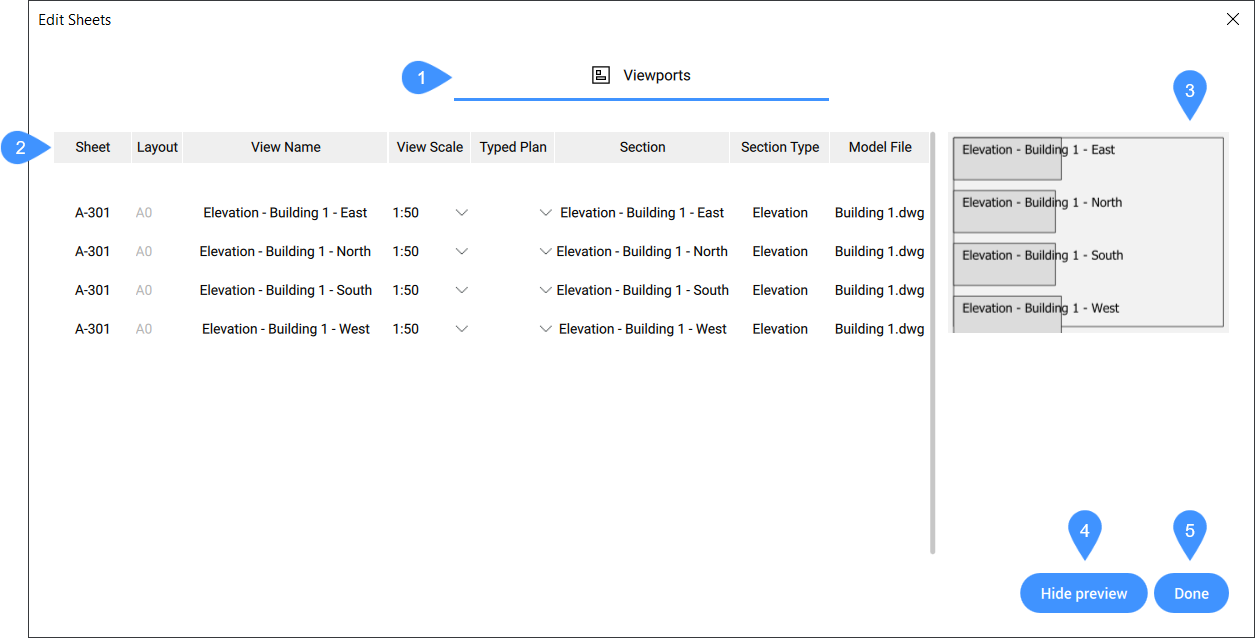Click the Hide preview button
This screenshot has width=1255, height=638.
pyautogui.click(x=1084, y=593)
